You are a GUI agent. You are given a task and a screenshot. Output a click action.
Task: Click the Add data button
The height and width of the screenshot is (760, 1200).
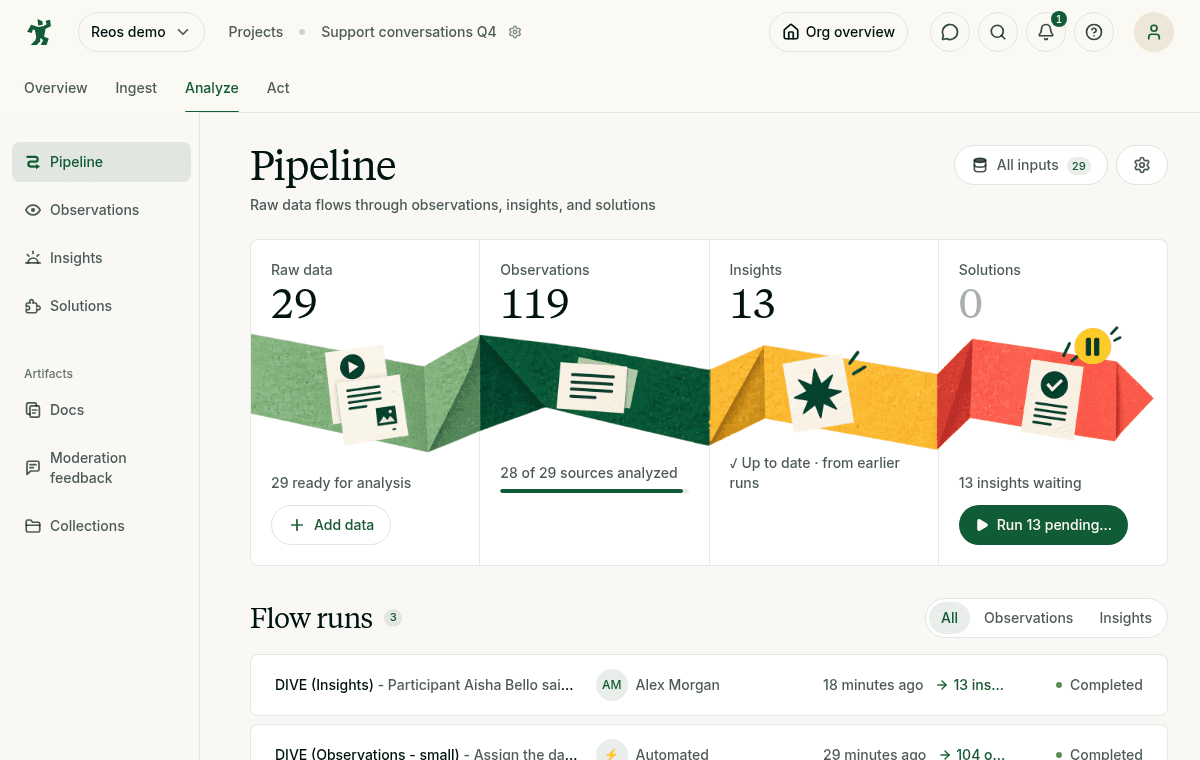331,525
